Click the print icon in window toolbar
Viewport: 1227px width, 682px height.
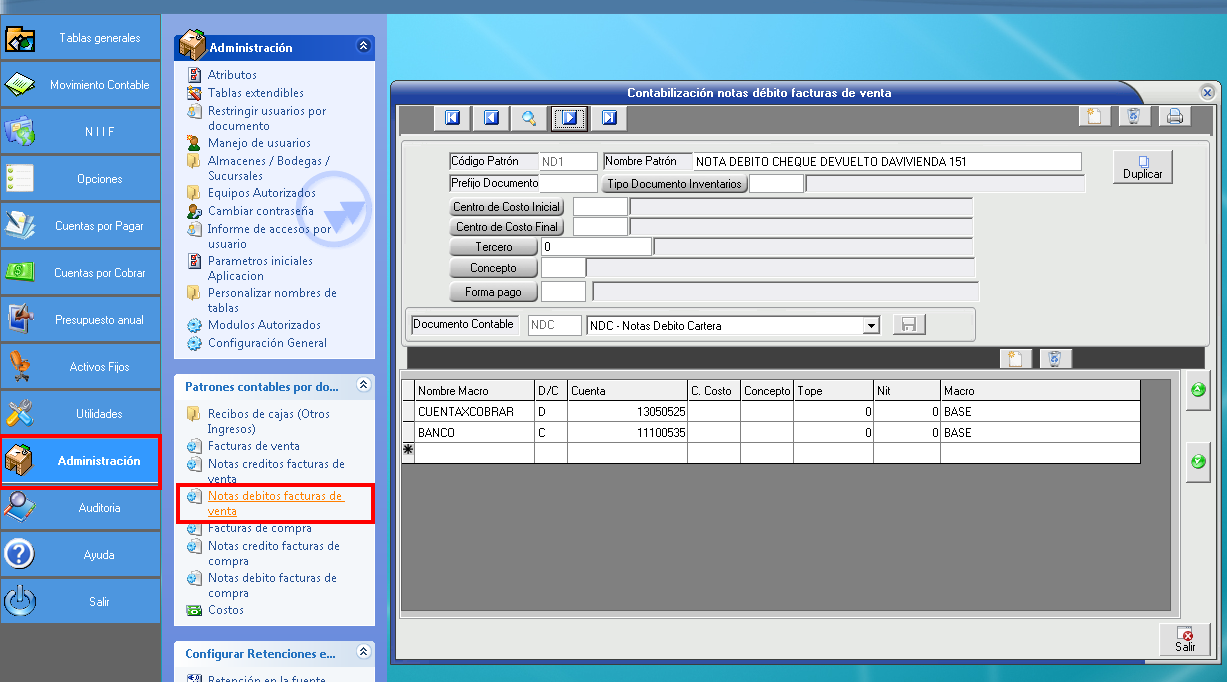1175,117
